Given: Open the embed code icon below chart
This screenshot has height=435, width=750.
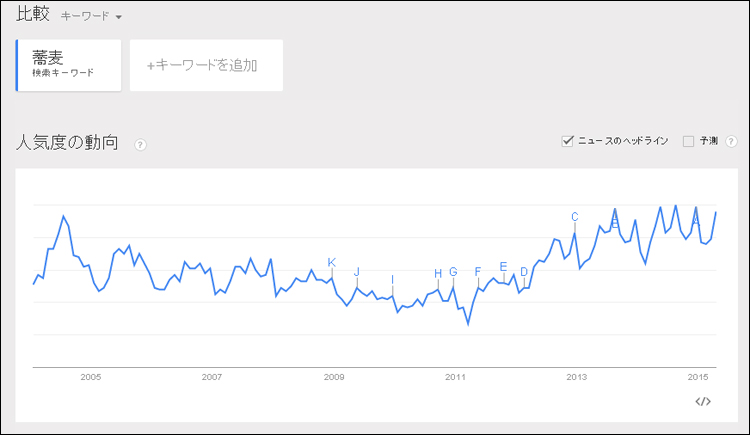Looking at the screenshot, I should point(703,402).
